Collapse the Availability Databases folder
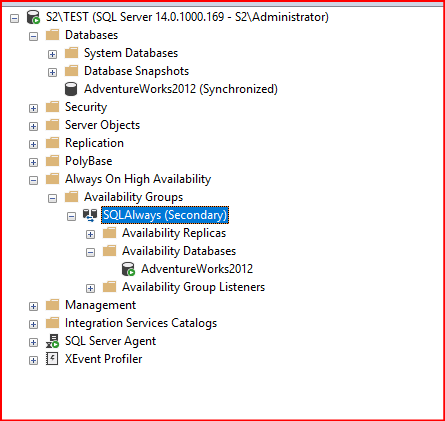This screenshot has height=421, width=445. coord(90,252)
